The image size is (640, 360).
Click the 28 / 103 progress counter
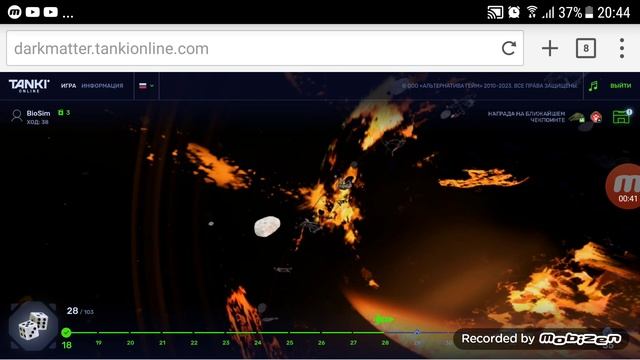(x=80, y=311)
